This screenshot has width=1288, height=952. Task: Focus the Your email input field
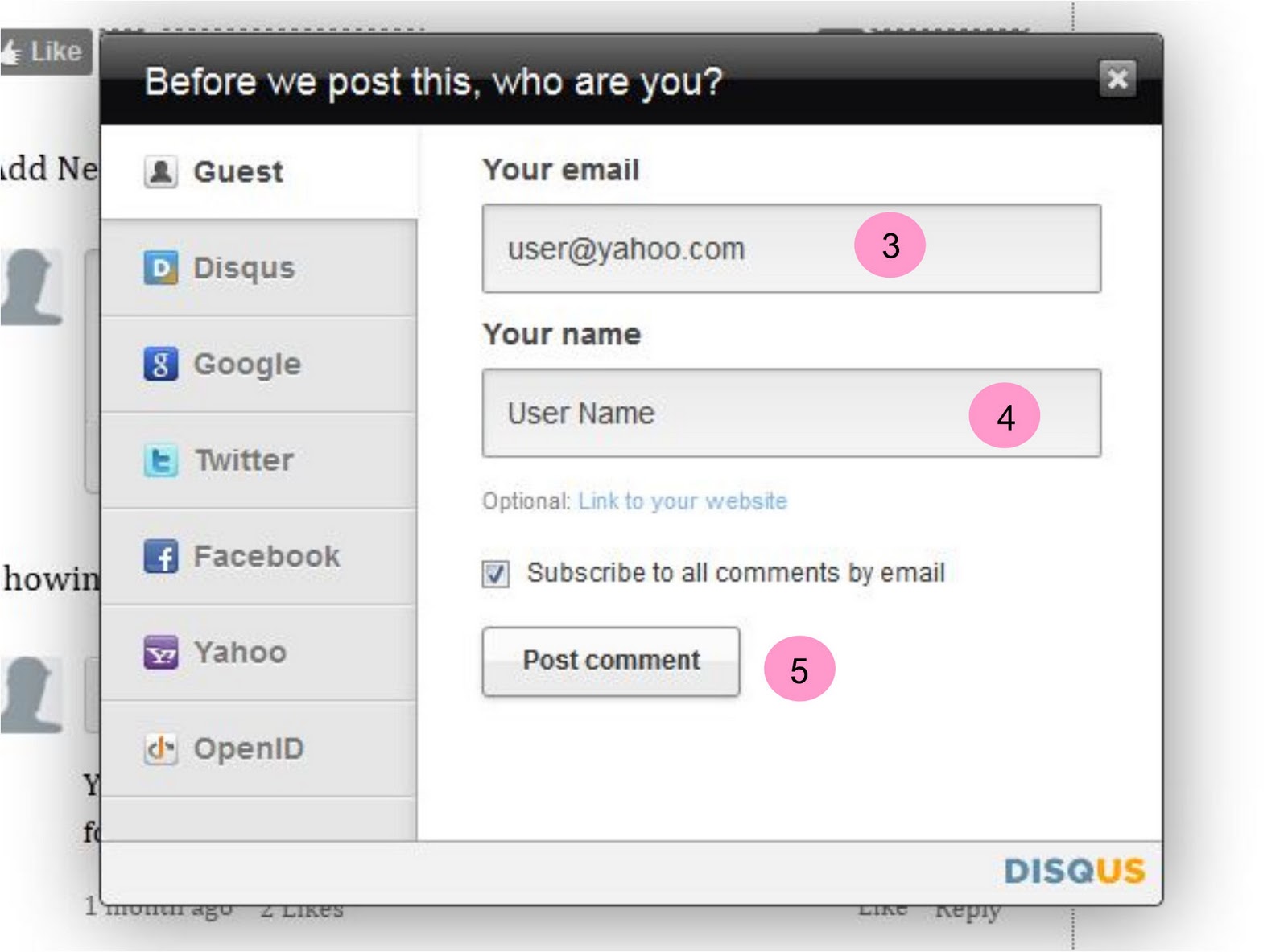coord(676,249)
